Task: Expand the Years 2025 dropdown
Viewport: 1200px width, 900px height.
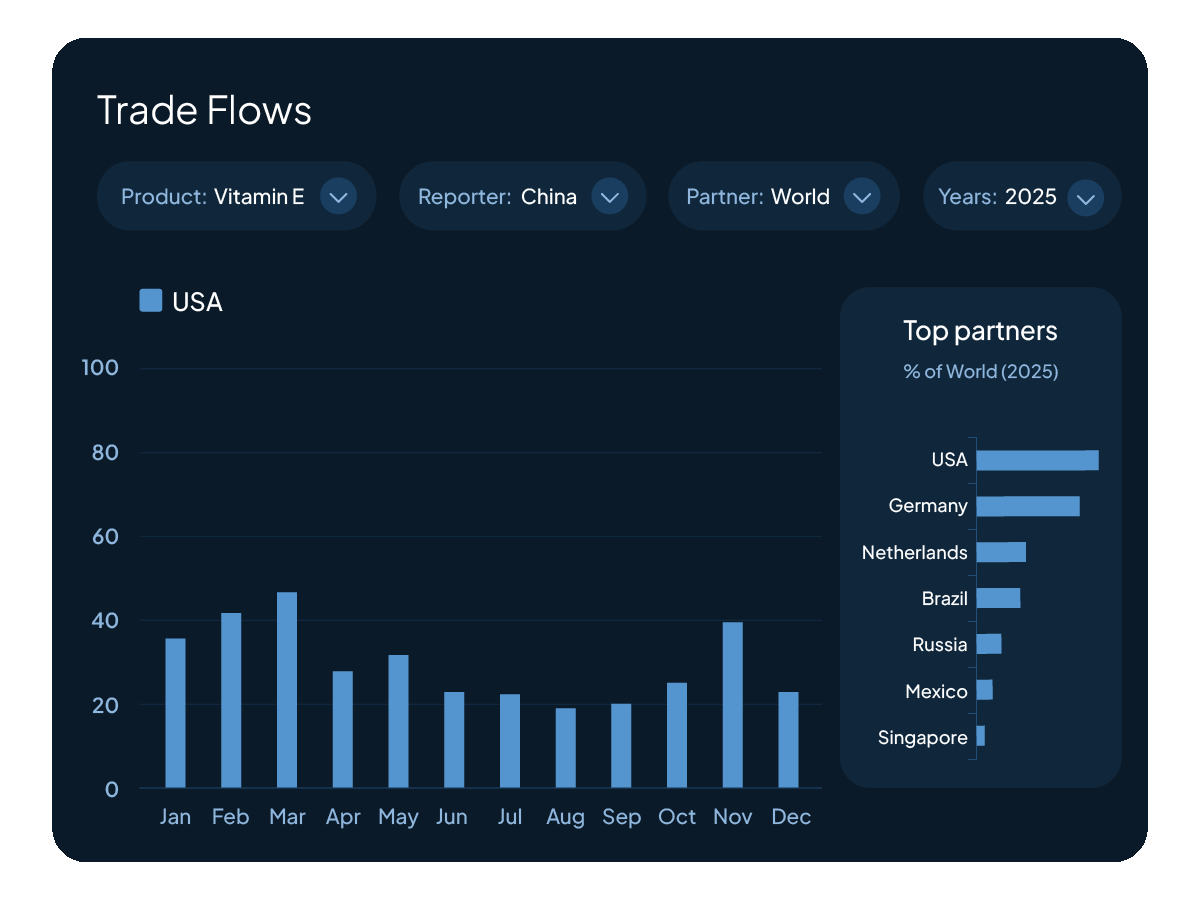Action: coord(1021,196)
